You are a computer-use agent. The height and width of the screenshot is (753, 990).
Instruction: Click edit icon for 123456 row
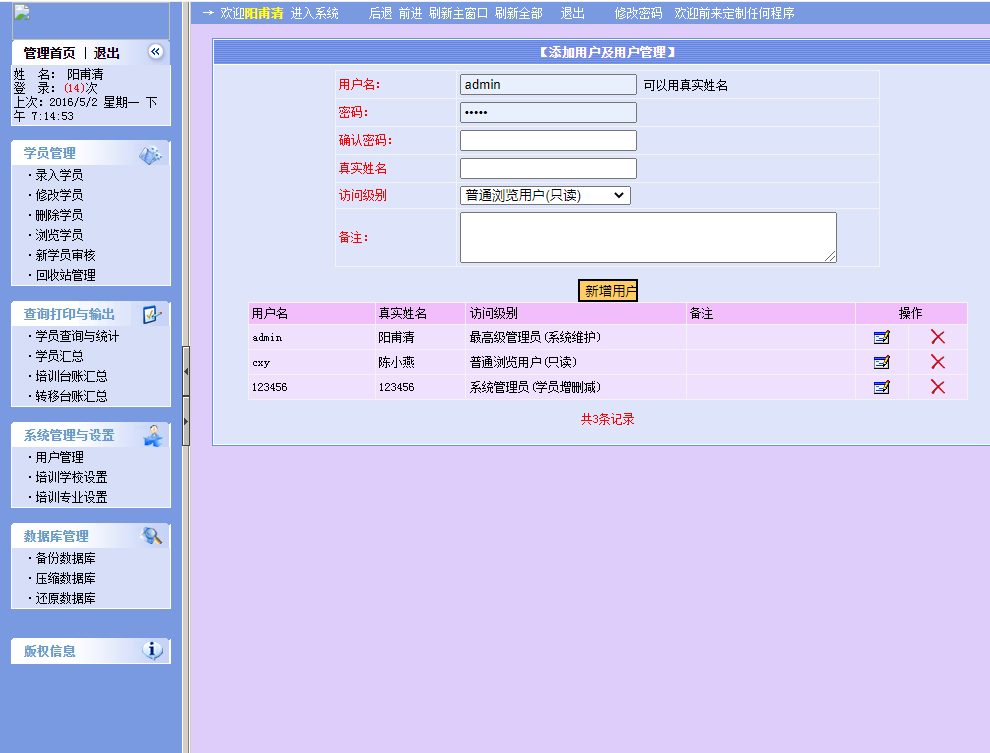tap(881, 387)
